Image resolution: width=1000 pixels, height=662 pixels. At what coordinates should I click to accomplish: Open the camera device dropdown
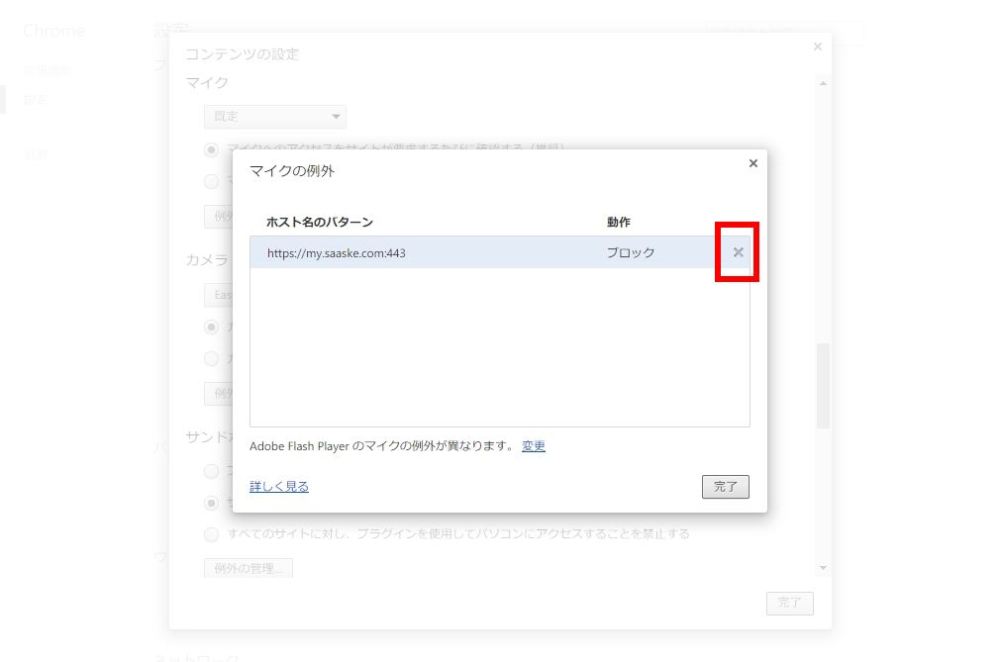tap(219, 295)
